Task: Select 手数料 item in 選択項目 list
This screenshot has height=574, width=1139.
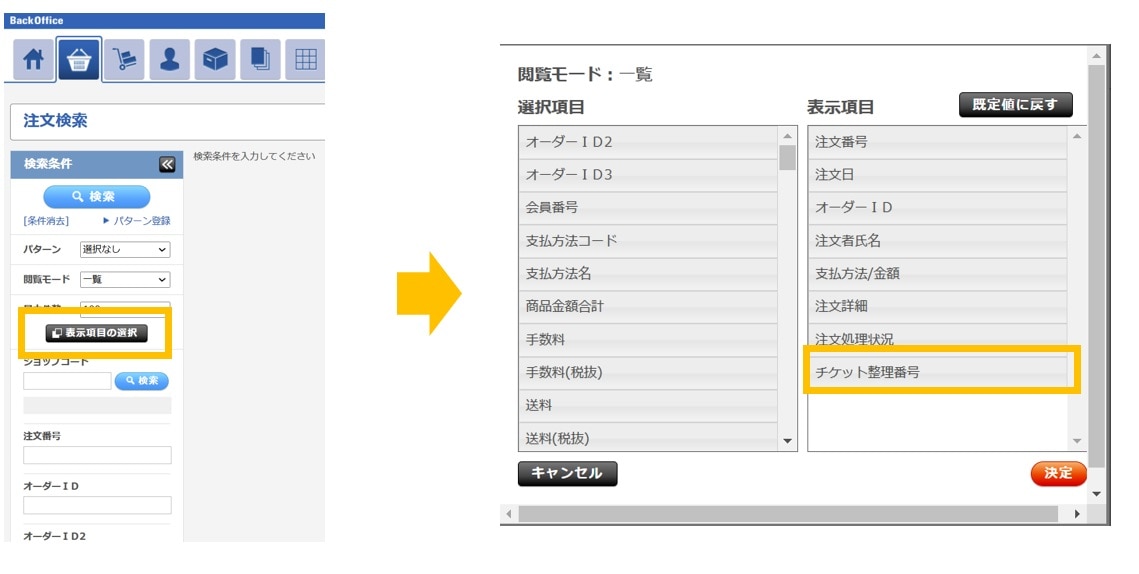Action: [648, 340]
